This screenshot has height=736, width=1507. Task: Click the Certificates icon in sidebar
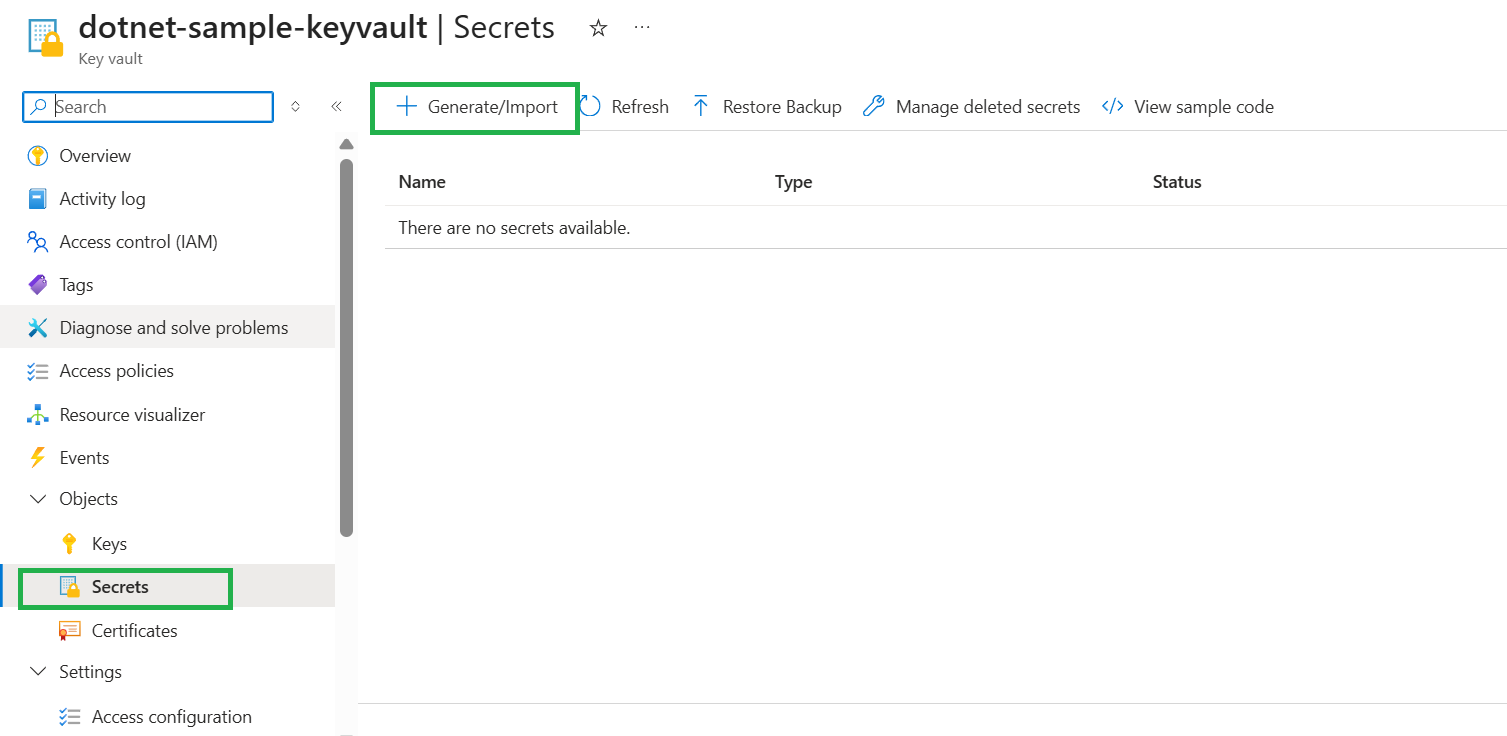coord(70,631)
